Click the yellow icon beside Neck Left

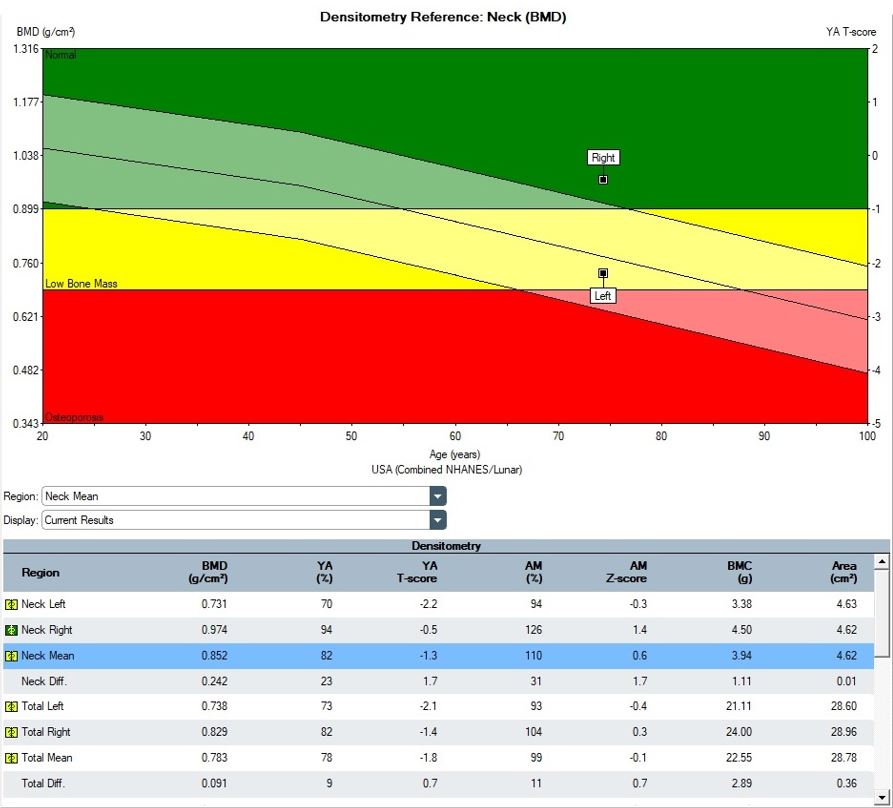pyautogui.click(x=11, y=604)
